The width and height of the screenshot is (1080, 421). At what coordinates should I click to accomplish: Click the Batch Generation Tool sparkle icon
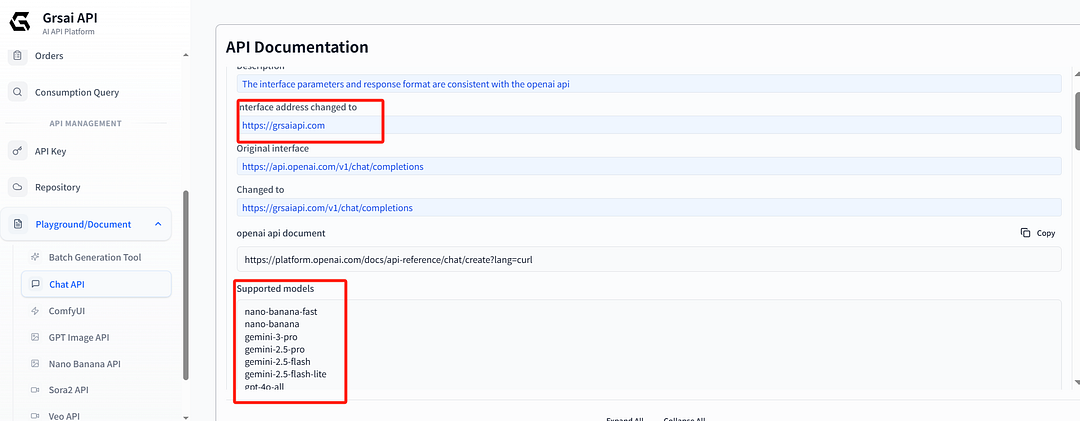[35, 257]
